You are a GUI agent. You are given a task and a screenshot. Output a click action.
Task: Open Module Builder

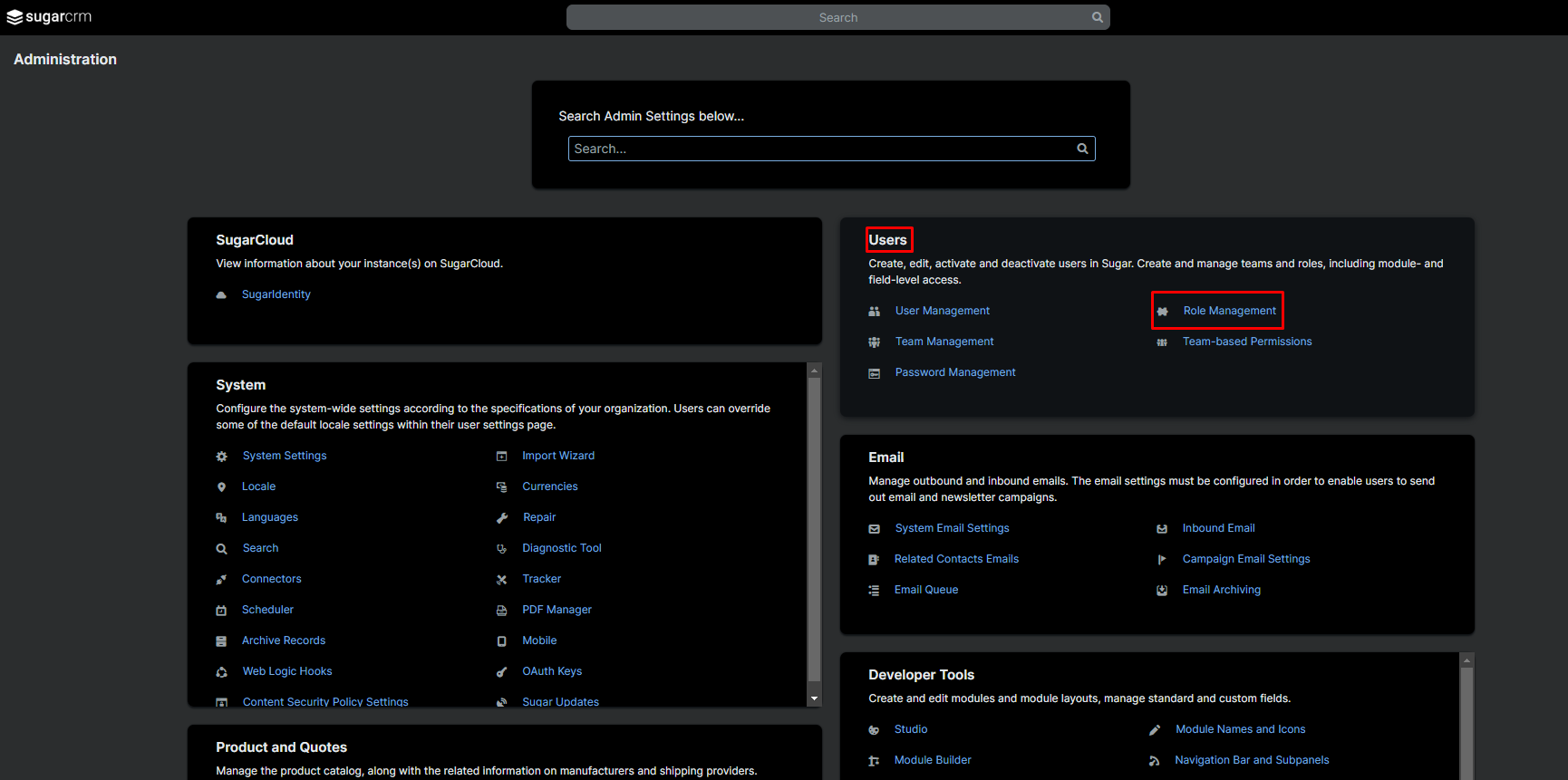coord(933,760)
